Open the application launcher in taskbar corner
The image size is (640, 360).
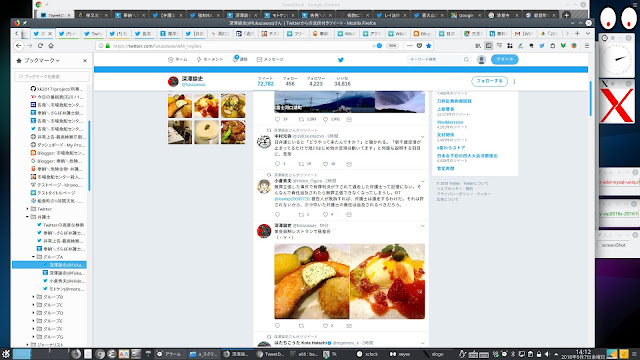[x=6, y=354]
